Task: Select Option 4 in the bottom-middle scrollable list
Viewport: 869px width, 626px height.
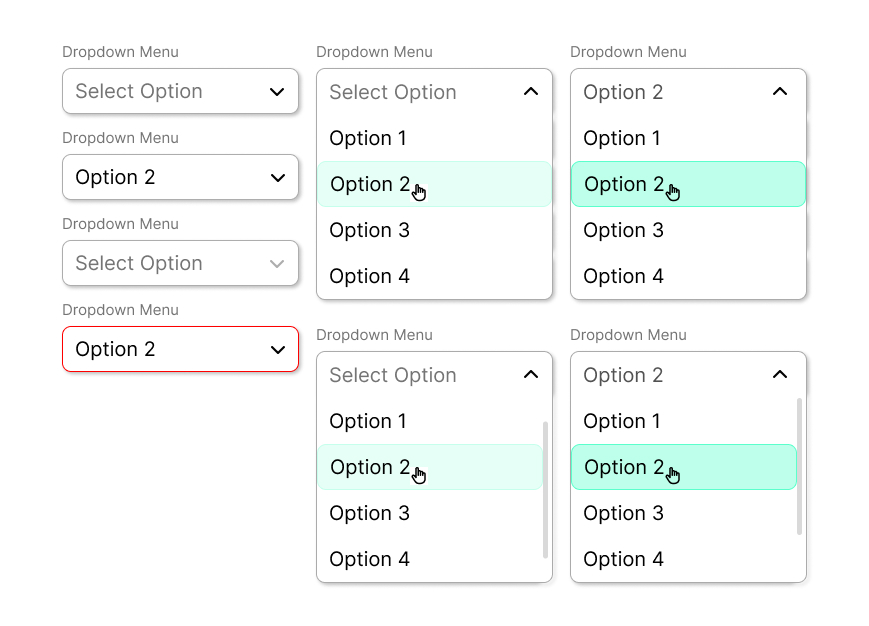Action: [430, 559]
